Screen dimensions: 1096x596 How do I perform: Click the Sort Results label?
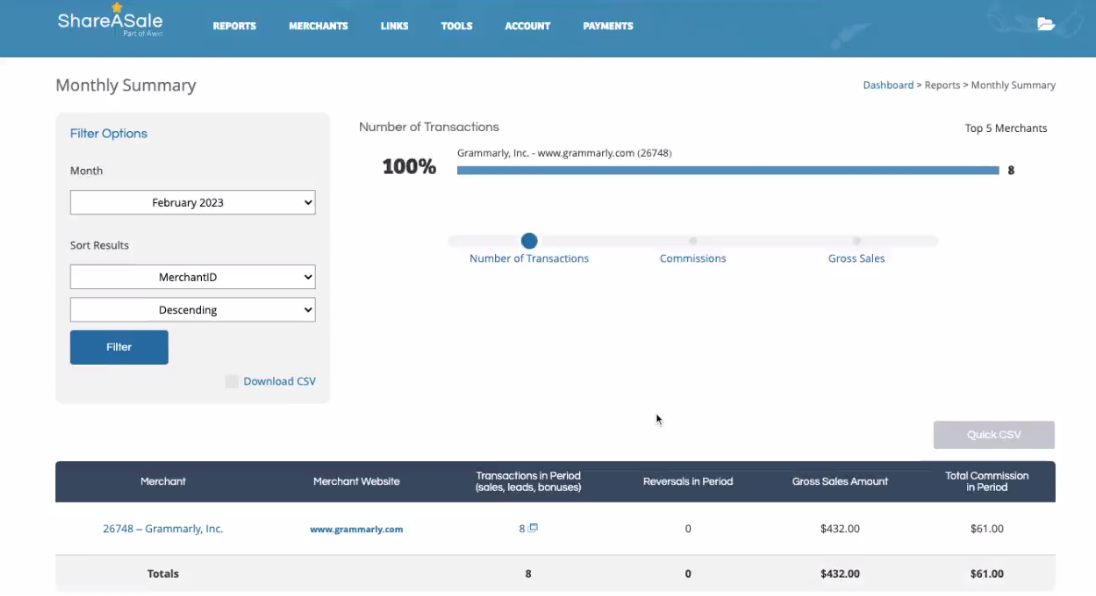tap(99, 245)
